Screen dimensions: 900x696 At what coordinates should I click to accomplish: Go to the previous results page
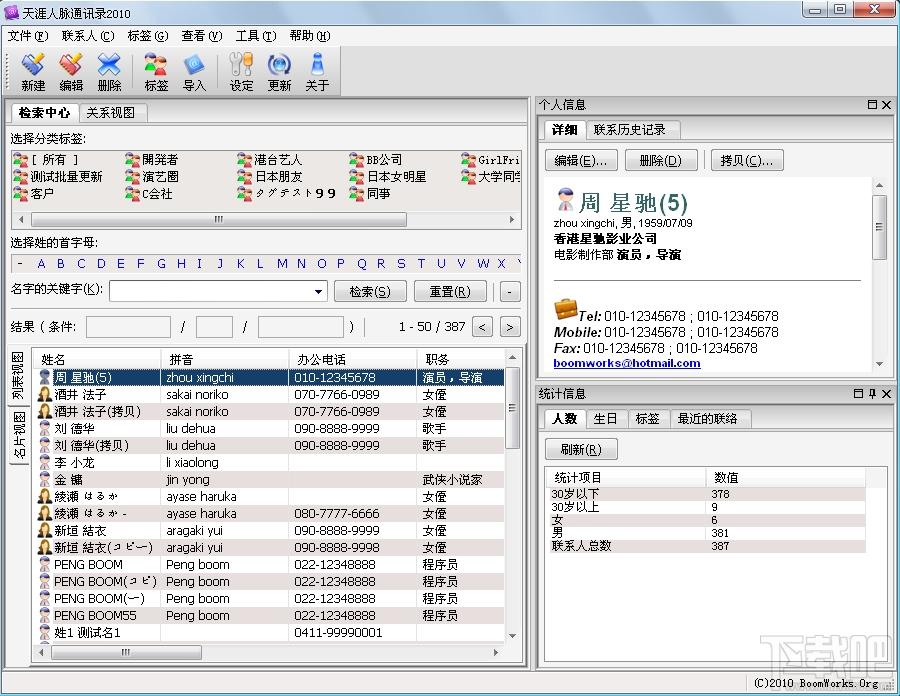pos(482,327)
